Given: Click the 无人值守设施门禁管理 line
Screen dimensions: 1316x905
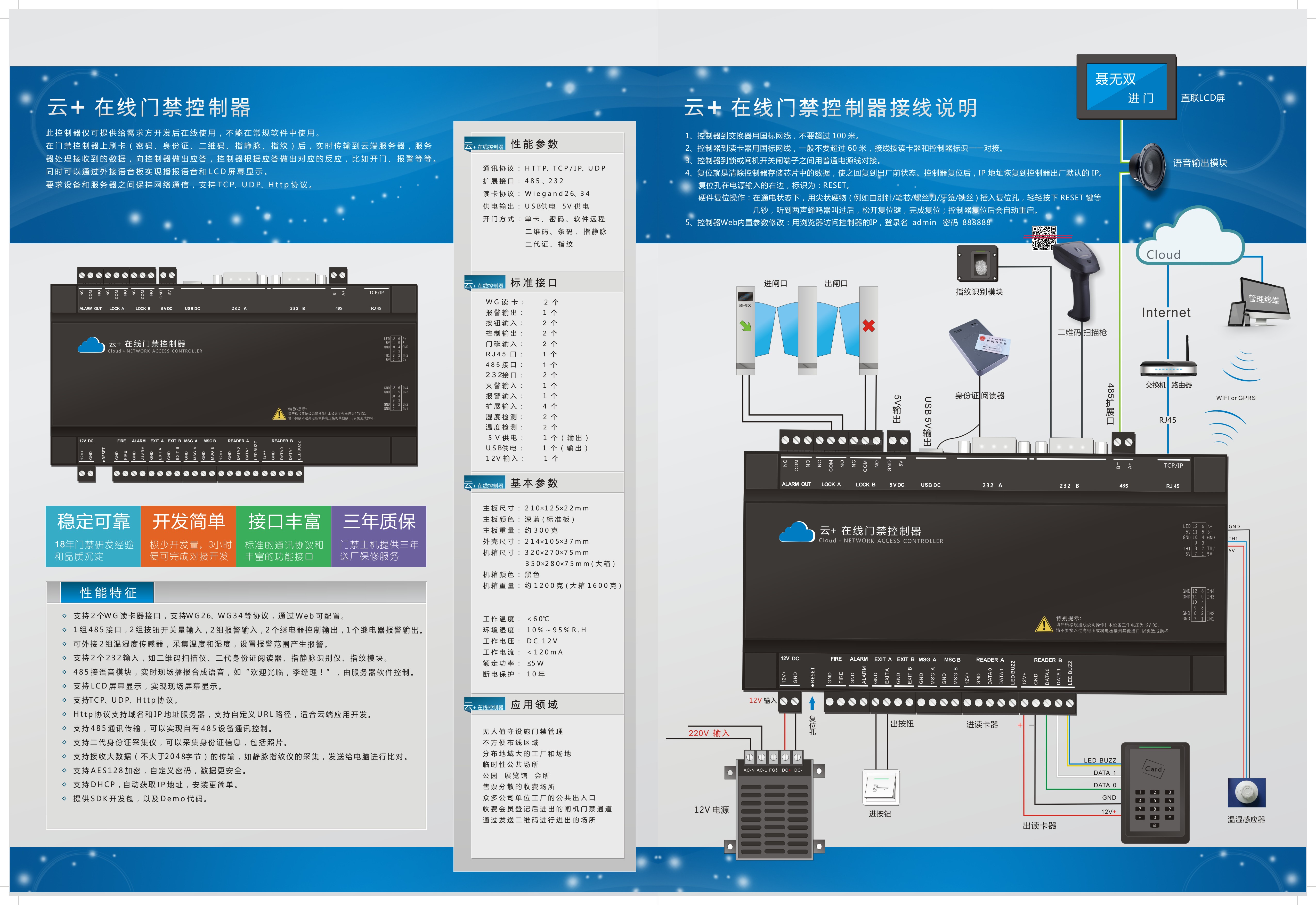Looking at the screenshot, I should [x=523, y=732].
